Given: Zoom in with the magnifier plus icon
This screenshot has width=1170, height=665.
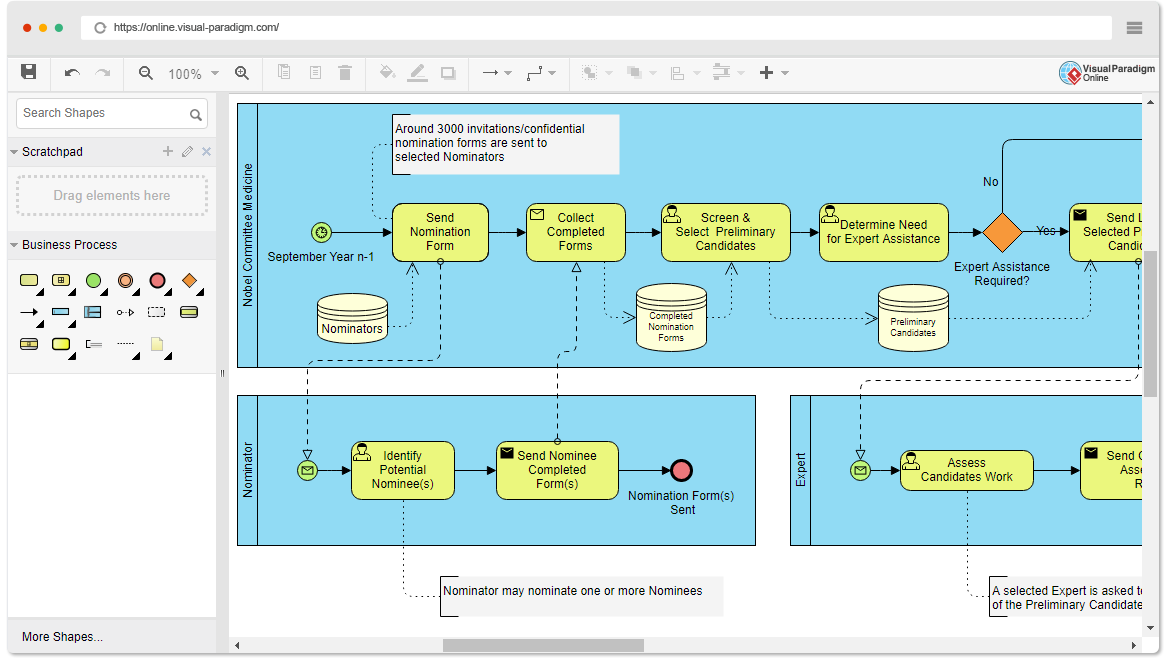Looking at the screenshot, I should [242, 72].
